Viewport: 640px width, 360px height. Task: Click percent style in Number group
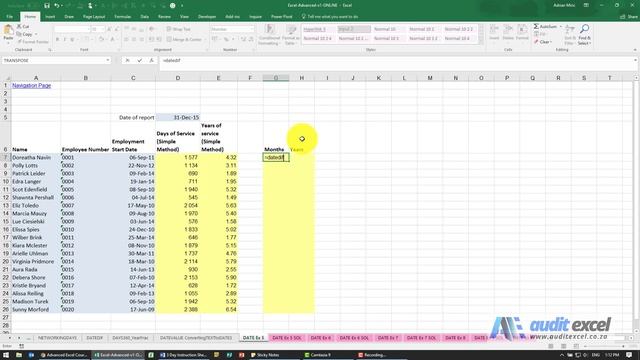coord(226,40)
